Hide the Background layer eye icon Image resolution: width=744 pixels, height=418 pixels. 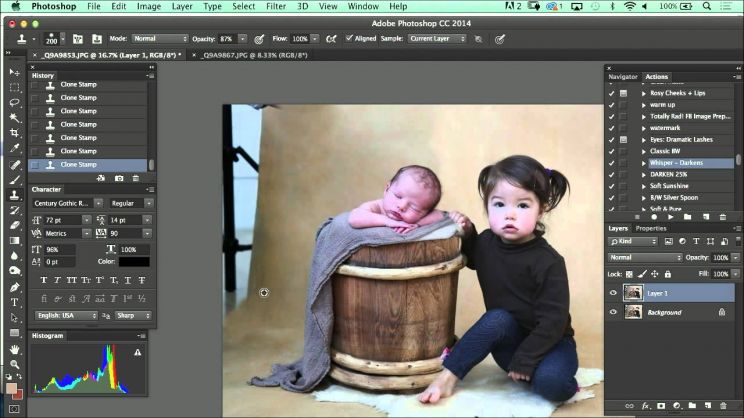click(x=613, y=312)
